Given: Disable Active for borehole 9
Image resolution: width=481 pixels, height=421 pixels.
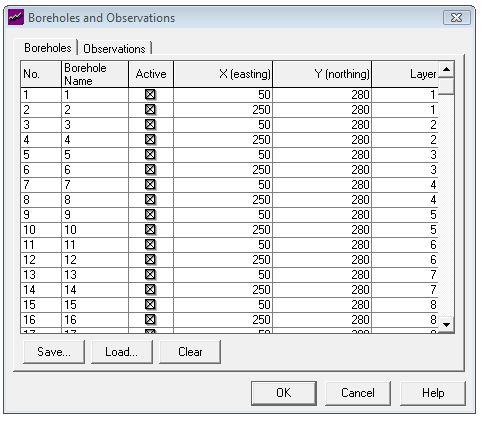Looking at the screenshot, I should tap(150, 215).
